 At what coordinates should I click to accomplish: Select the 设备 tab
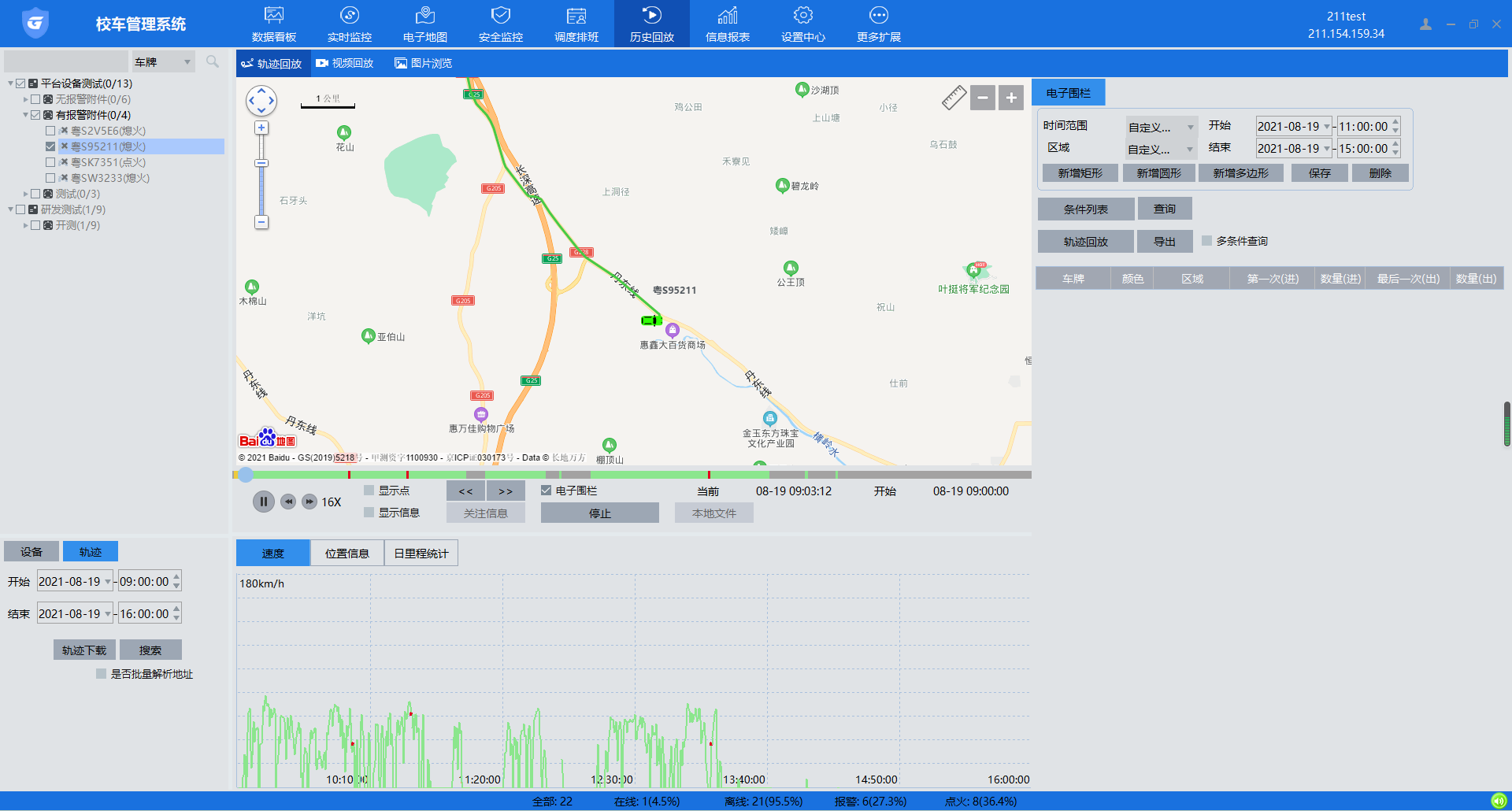31,551
